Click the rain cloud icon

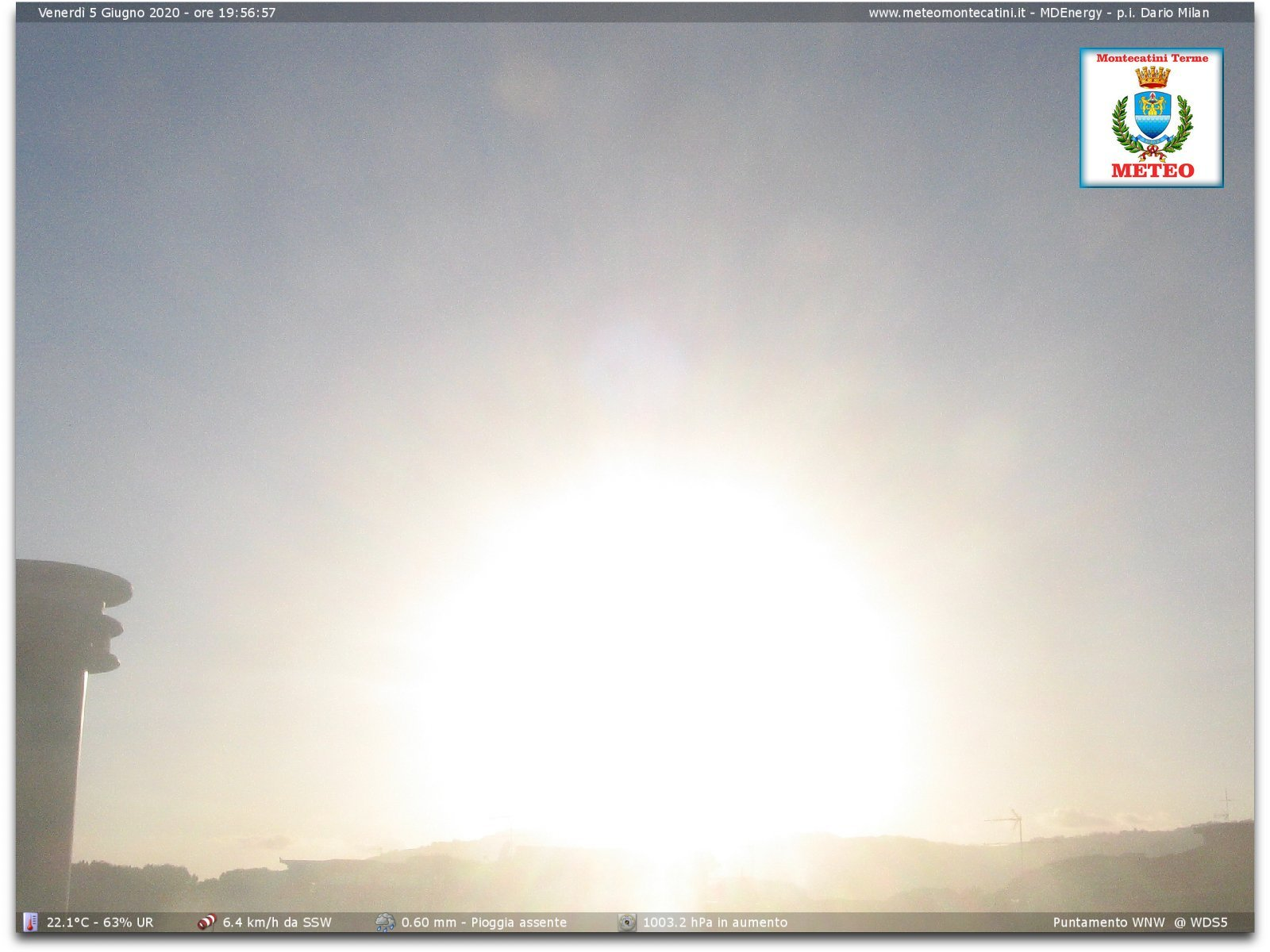pos(385,922)
